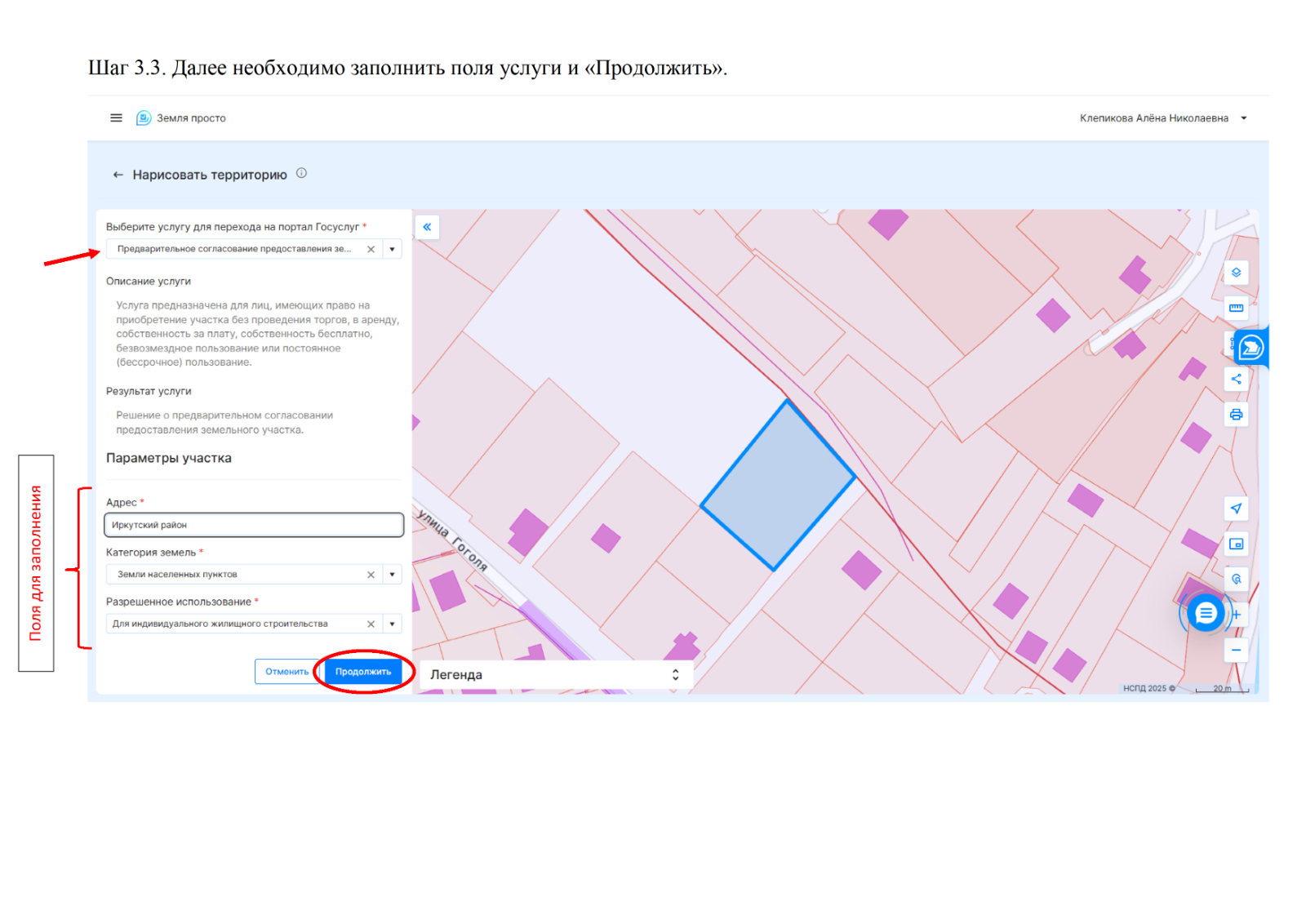Image resolution: width=1306 pixels, height=924 pixels.
Task: Click the Продолжить button
Action: (x=363, y=672)
